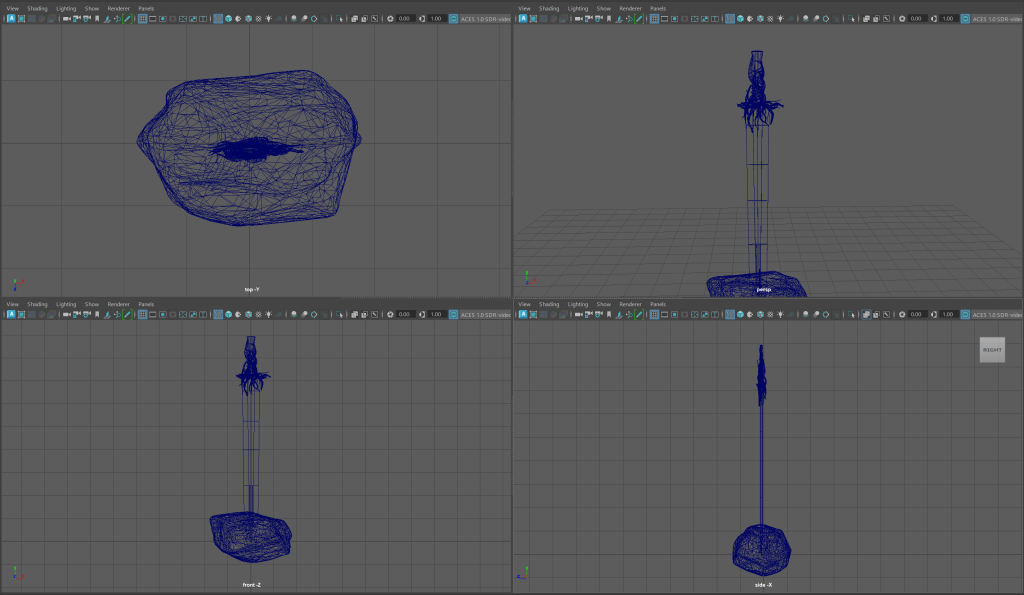
Task: Click the exposure value field in side panel
Action: tap(917, 314)
